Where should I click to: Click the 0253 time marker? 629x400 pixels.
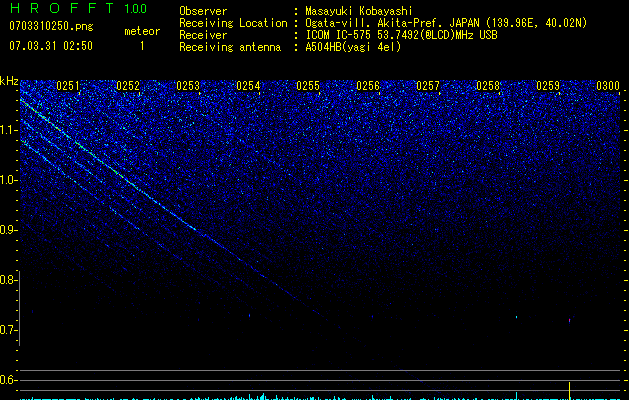click(x=188, y=86)
